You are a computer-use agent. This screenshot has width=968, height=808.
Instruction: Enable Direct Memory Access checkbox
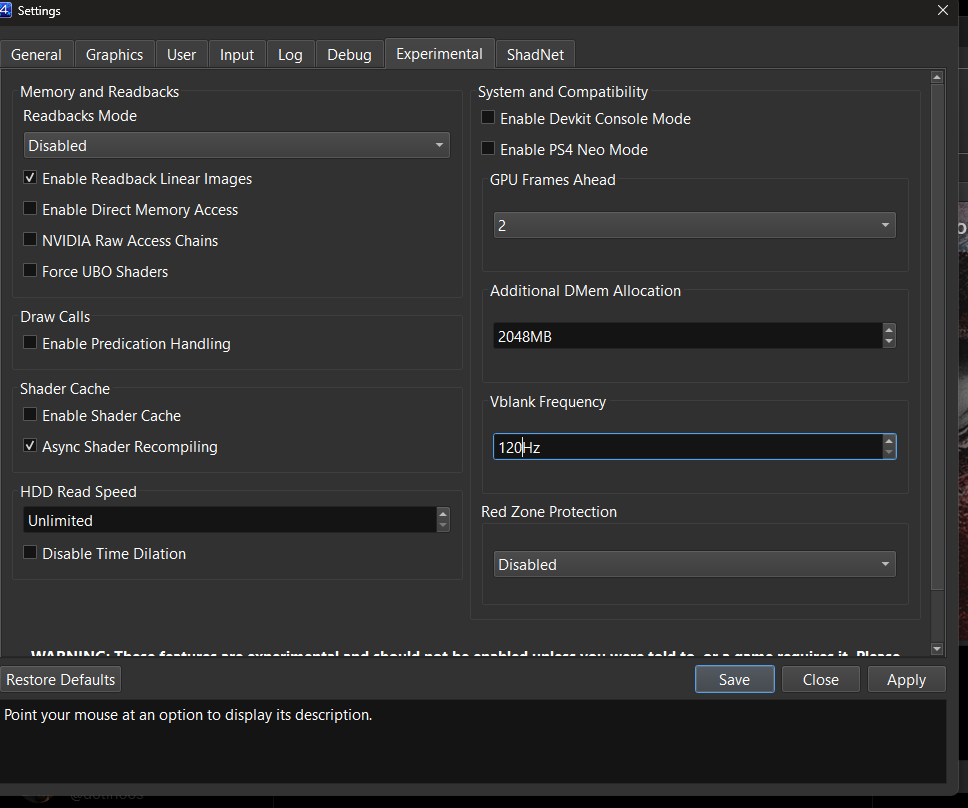(30, 209)
